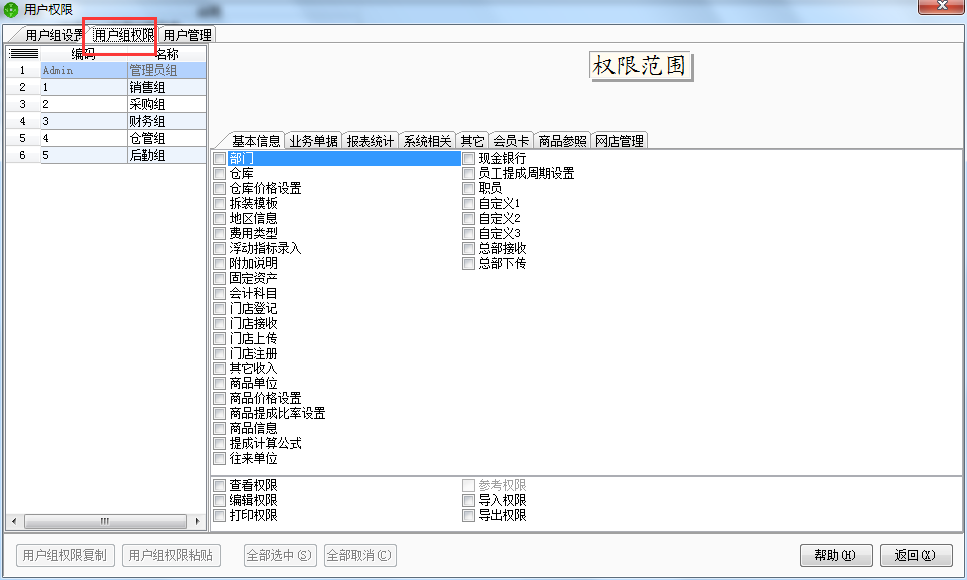
Task: Click the app icon in title bar
Action: (x=11, y=9)
